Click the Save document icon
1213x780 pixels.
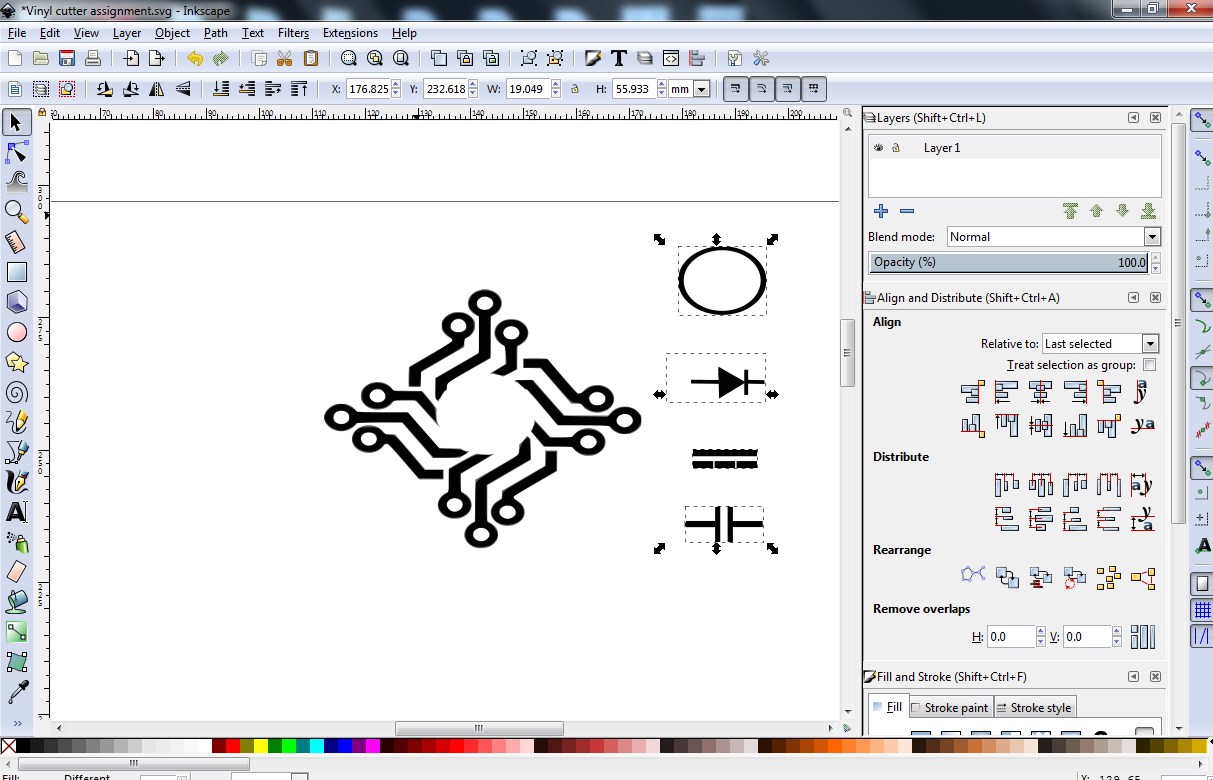(x=67, y=59)
